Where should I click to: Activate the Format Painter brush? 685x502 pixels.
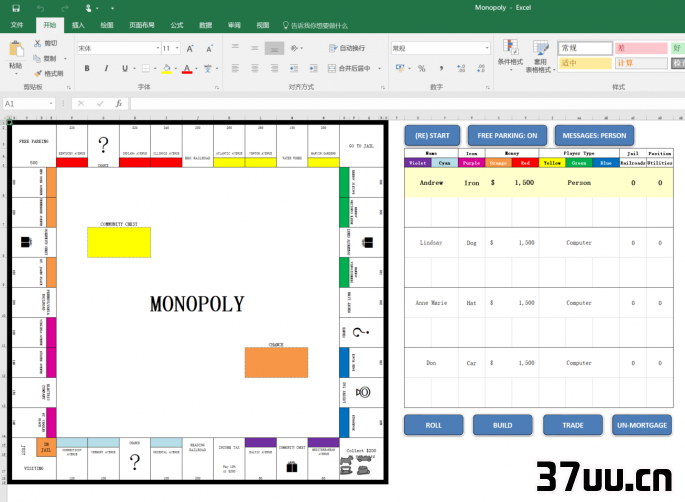point(38,73)
